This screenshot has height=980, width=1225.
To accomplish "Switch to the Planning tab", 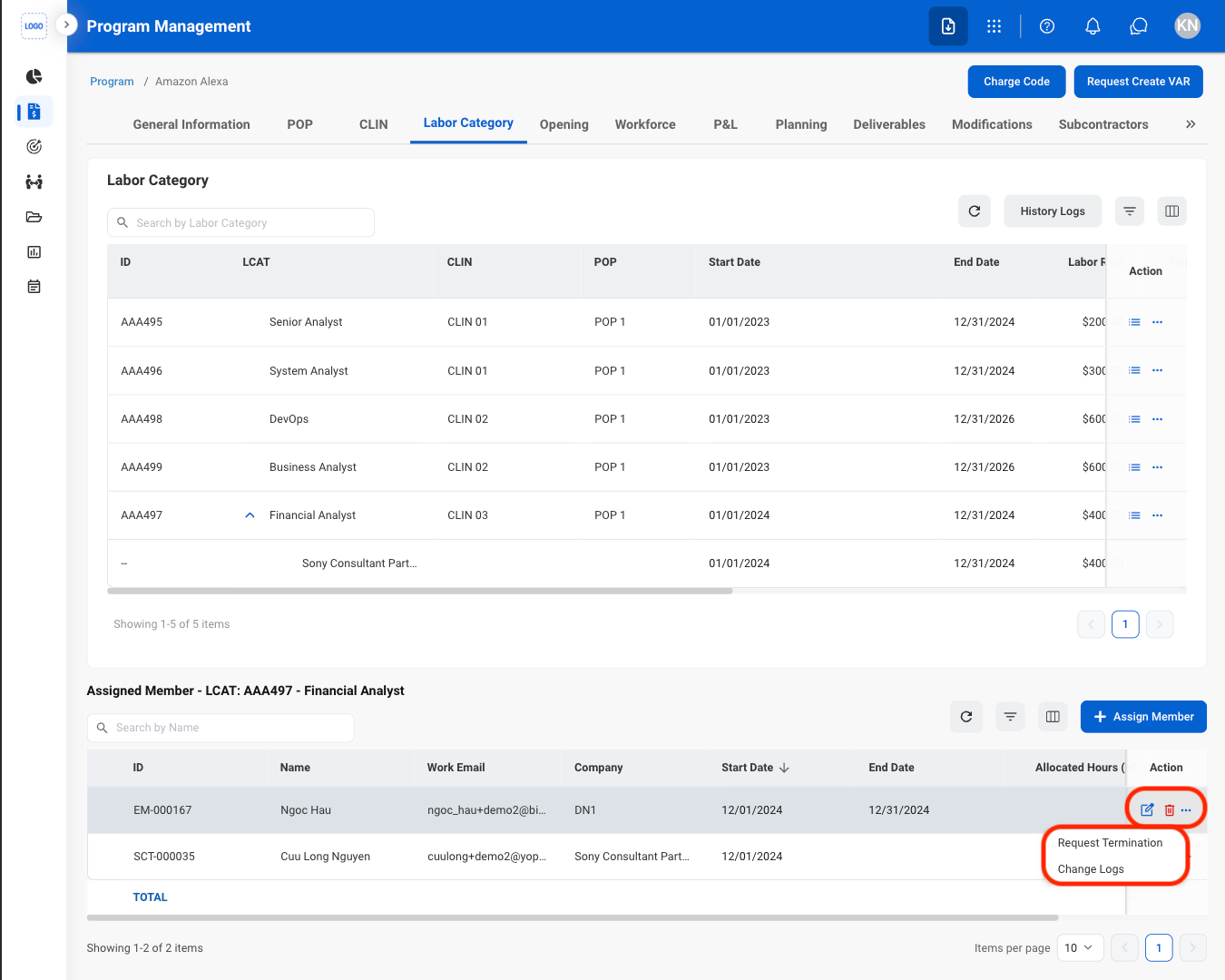I will pyautogui.click(x=801, y=124).
